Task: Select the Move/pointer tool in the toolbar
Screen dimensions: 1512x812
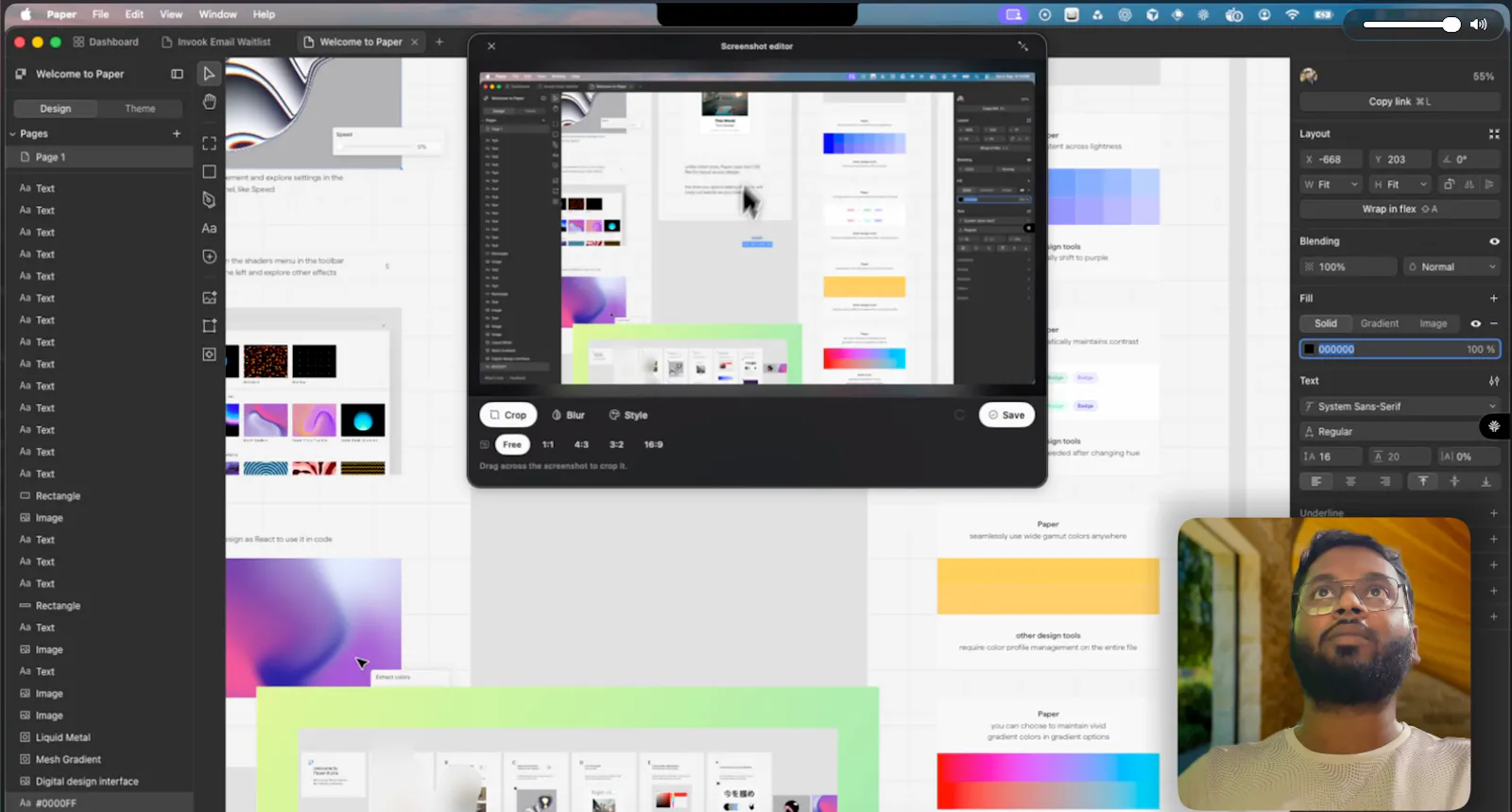Action: 209,74
